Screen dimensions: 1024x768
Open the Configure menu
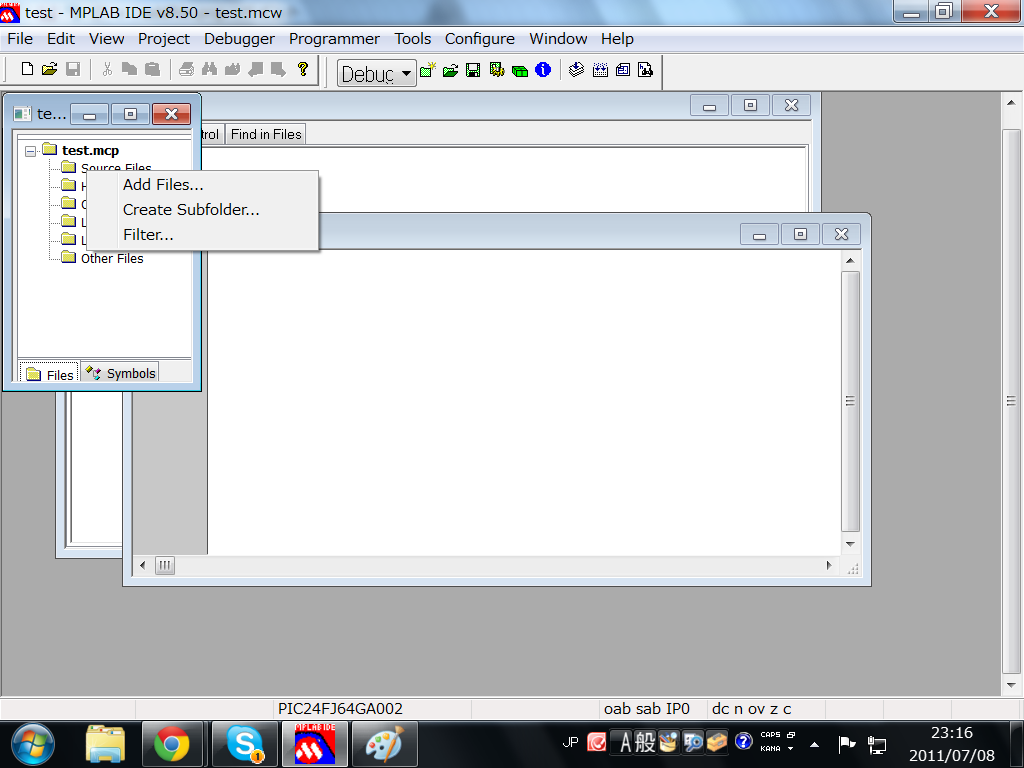(479, 39)
